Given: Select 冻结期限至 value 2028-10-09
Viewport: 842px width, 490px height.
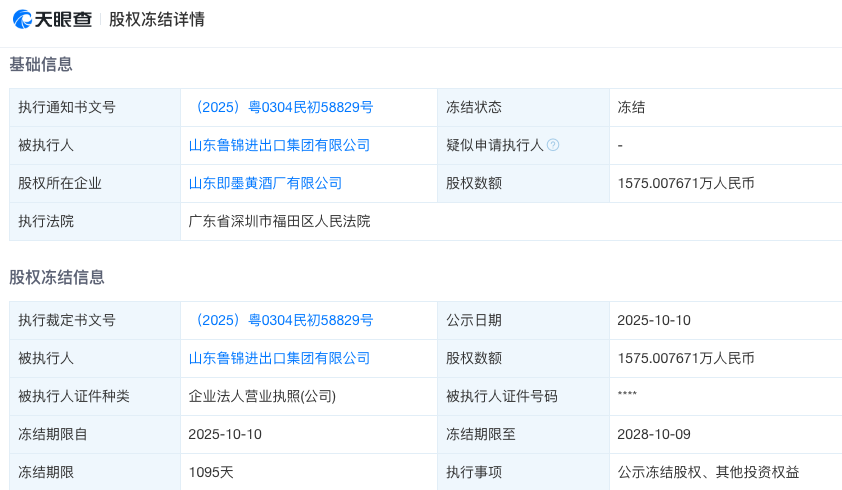Looking at the screenshot, I should pos(654,434).
